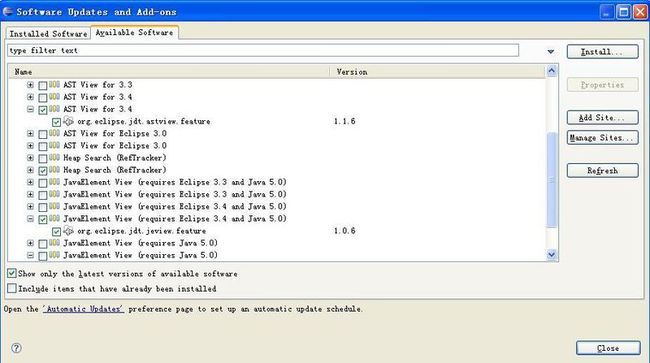The height and width of the screenshot is (363, 650).
Task: Click the feature icon of org.eclipse.jdt.jeview.feature
Action: point(68,230)
